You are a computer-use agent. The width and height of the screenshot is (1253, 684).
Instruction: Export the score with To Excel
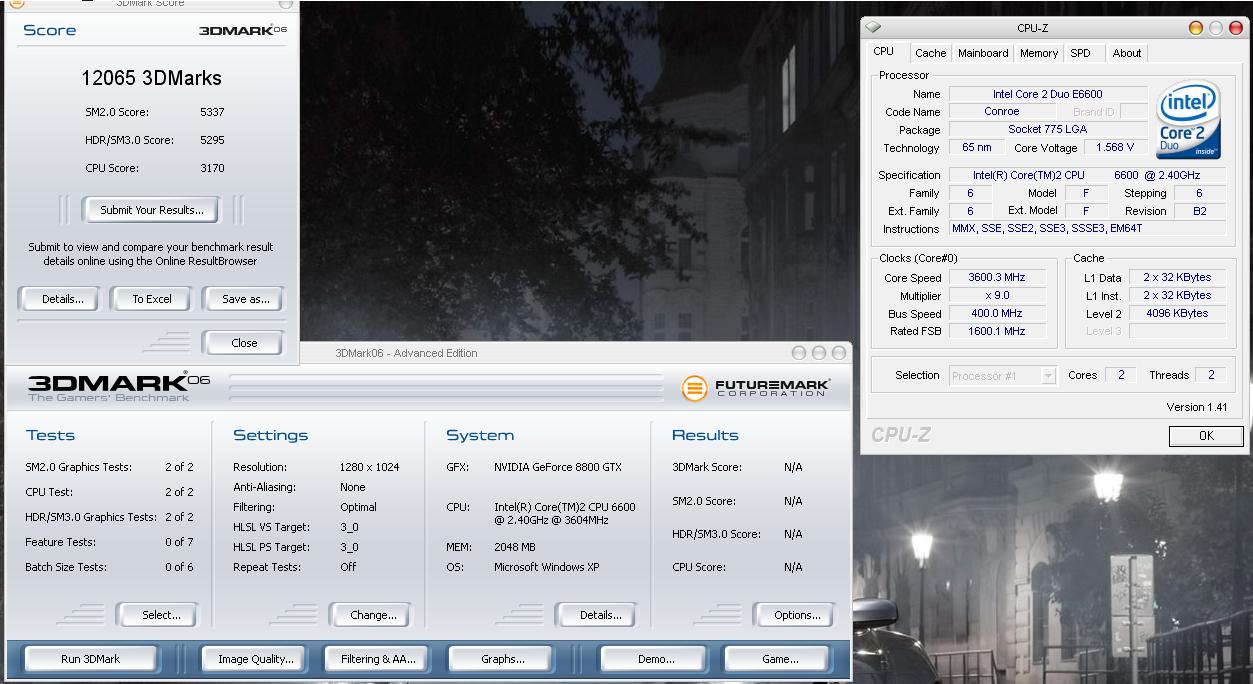pyautogui.click(x=152, y=299)
